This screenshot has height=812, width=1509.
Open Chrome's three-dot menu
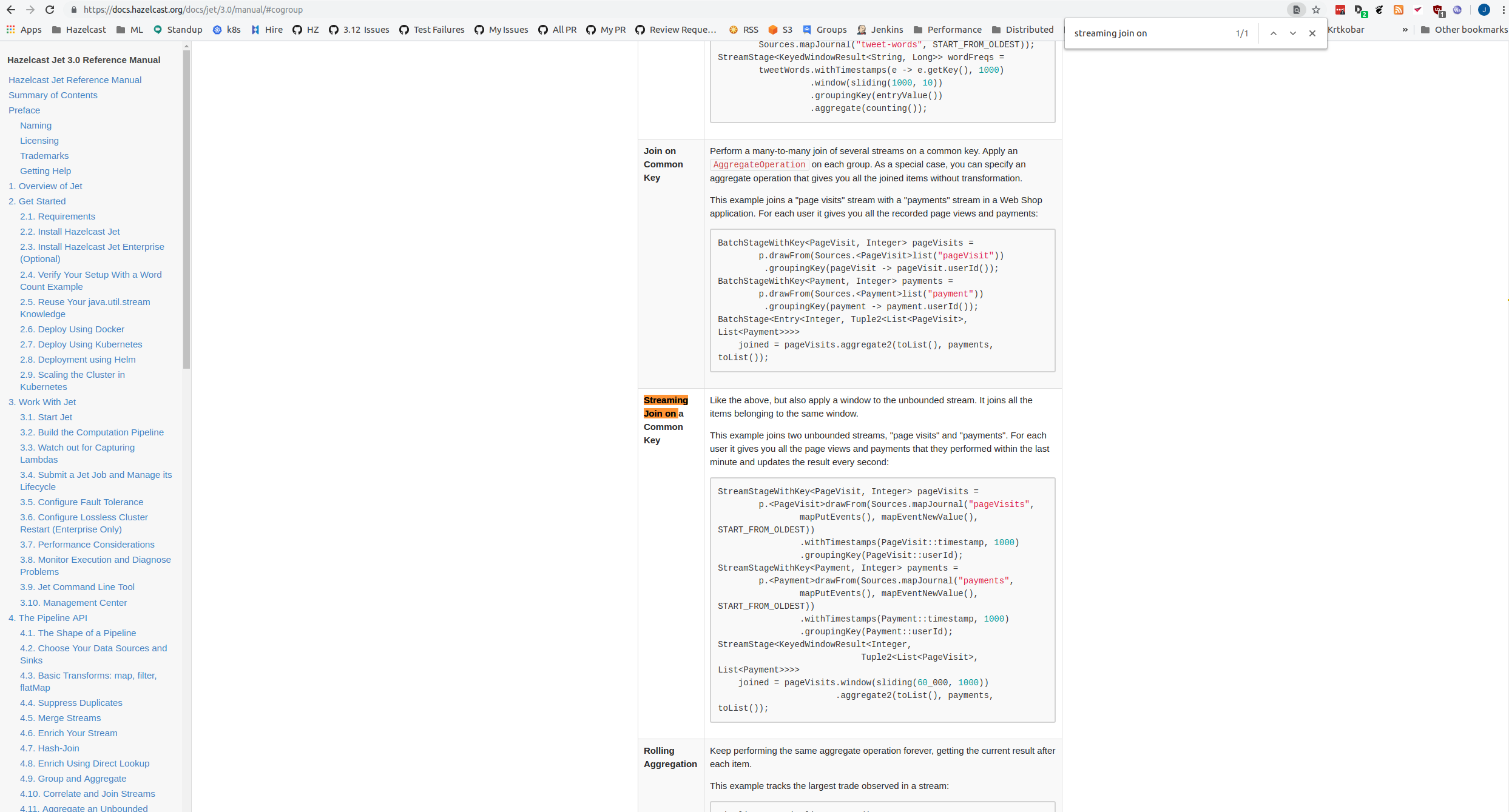(1504, 10)
